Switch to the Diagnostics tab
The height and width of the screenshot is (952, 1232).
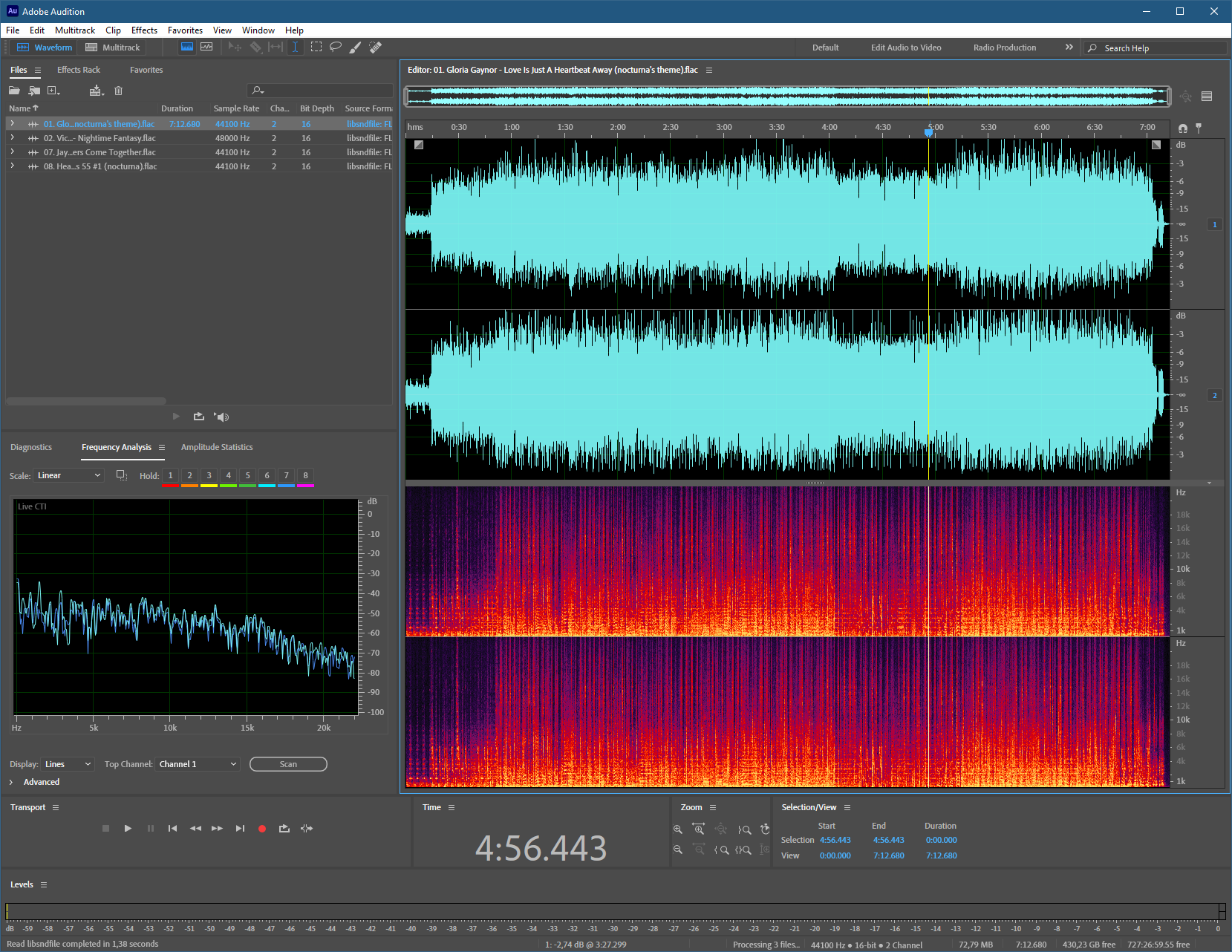pyautogui.click(x=31, y=447)
